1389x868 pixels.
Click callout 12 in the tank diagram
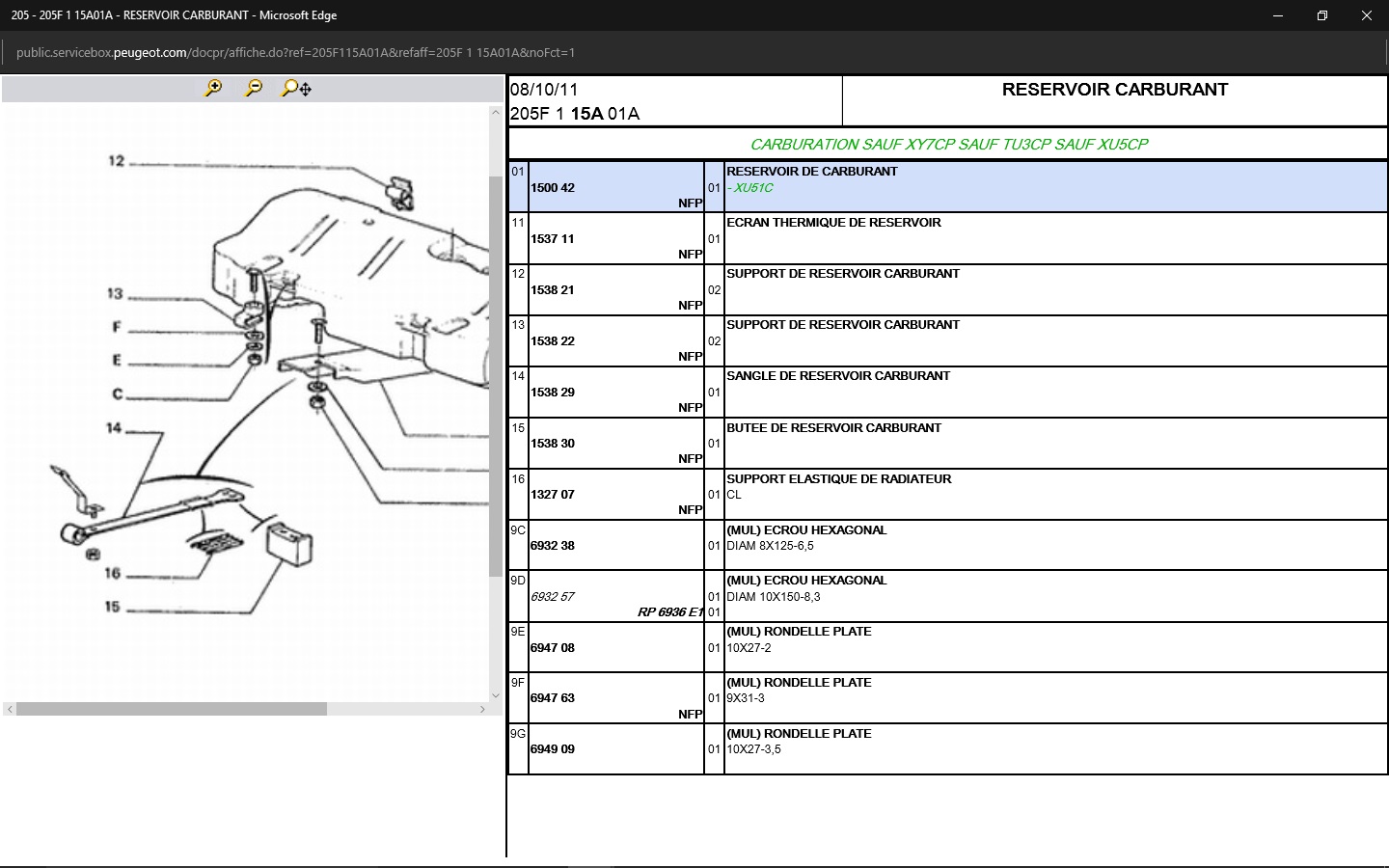point(117,161)
